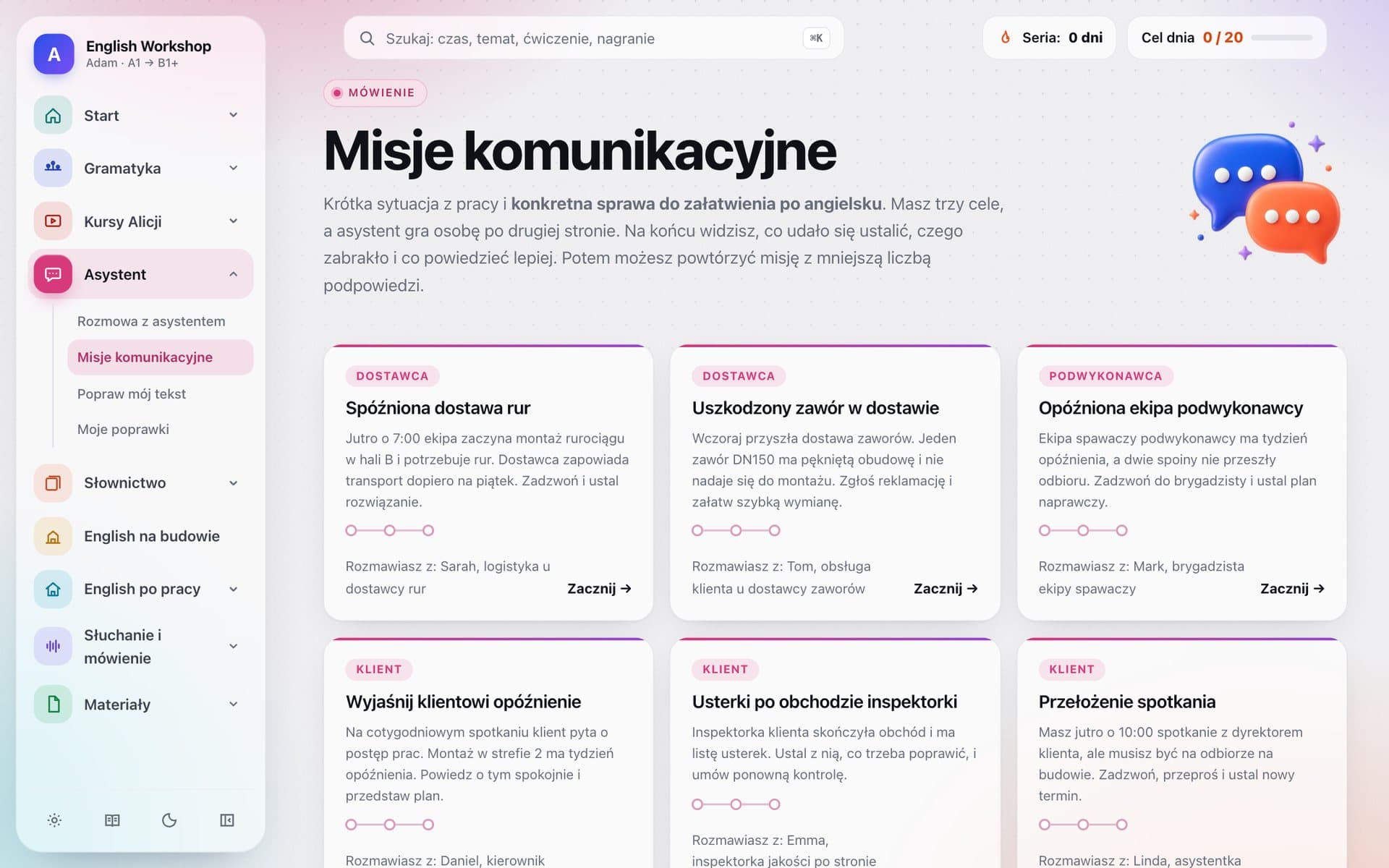1389x868 pixels.
Task: Expand the Gramatyka section chevron
Action: tap(233, 168)
